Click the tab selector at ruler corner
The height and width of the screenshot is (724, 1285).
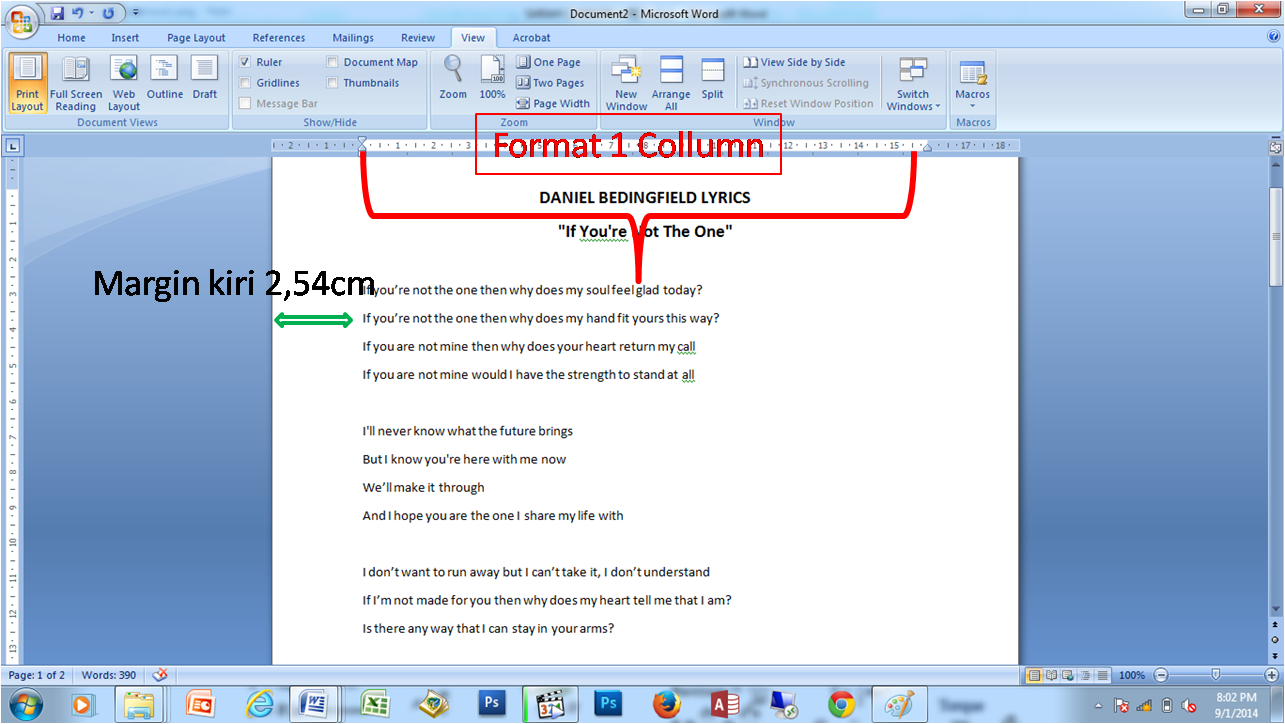13,146
